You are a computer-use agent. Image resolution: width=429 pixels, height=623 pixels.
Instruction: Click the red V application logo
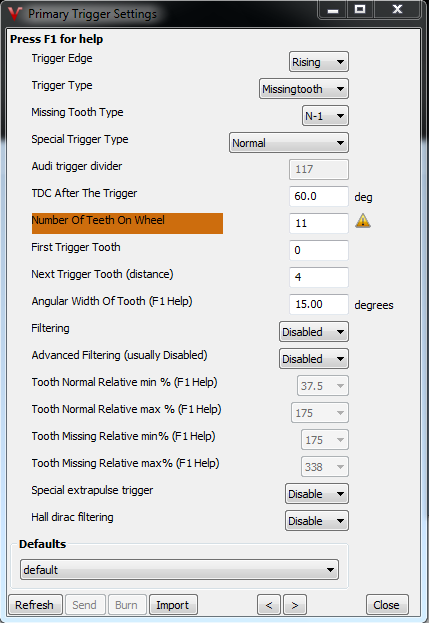click(15, 13)
